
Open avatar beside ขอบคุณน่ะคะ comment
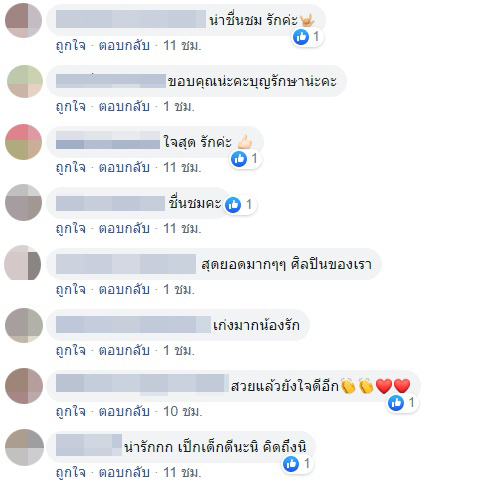[25, 81]
